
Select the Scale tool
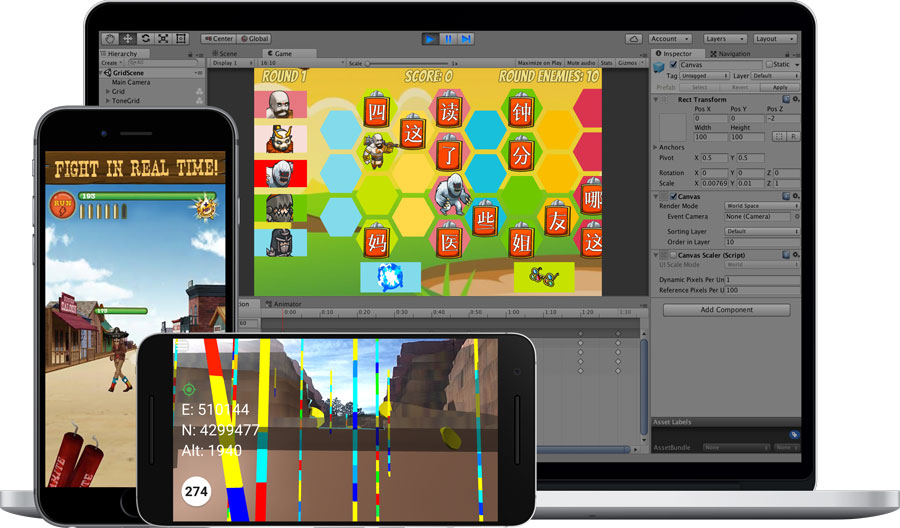click(x=163, y=38)
